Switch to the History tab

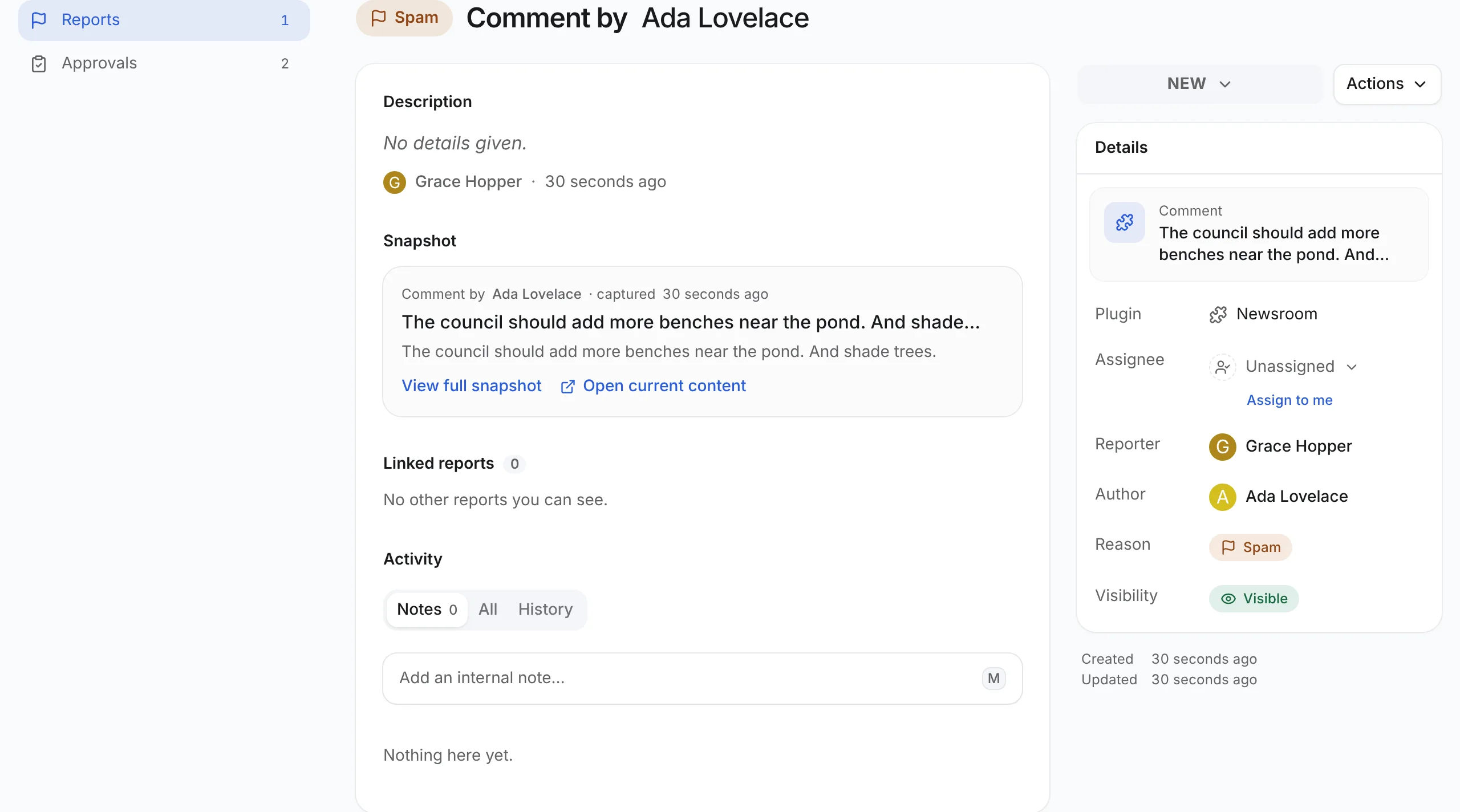[x=545, y=610]
